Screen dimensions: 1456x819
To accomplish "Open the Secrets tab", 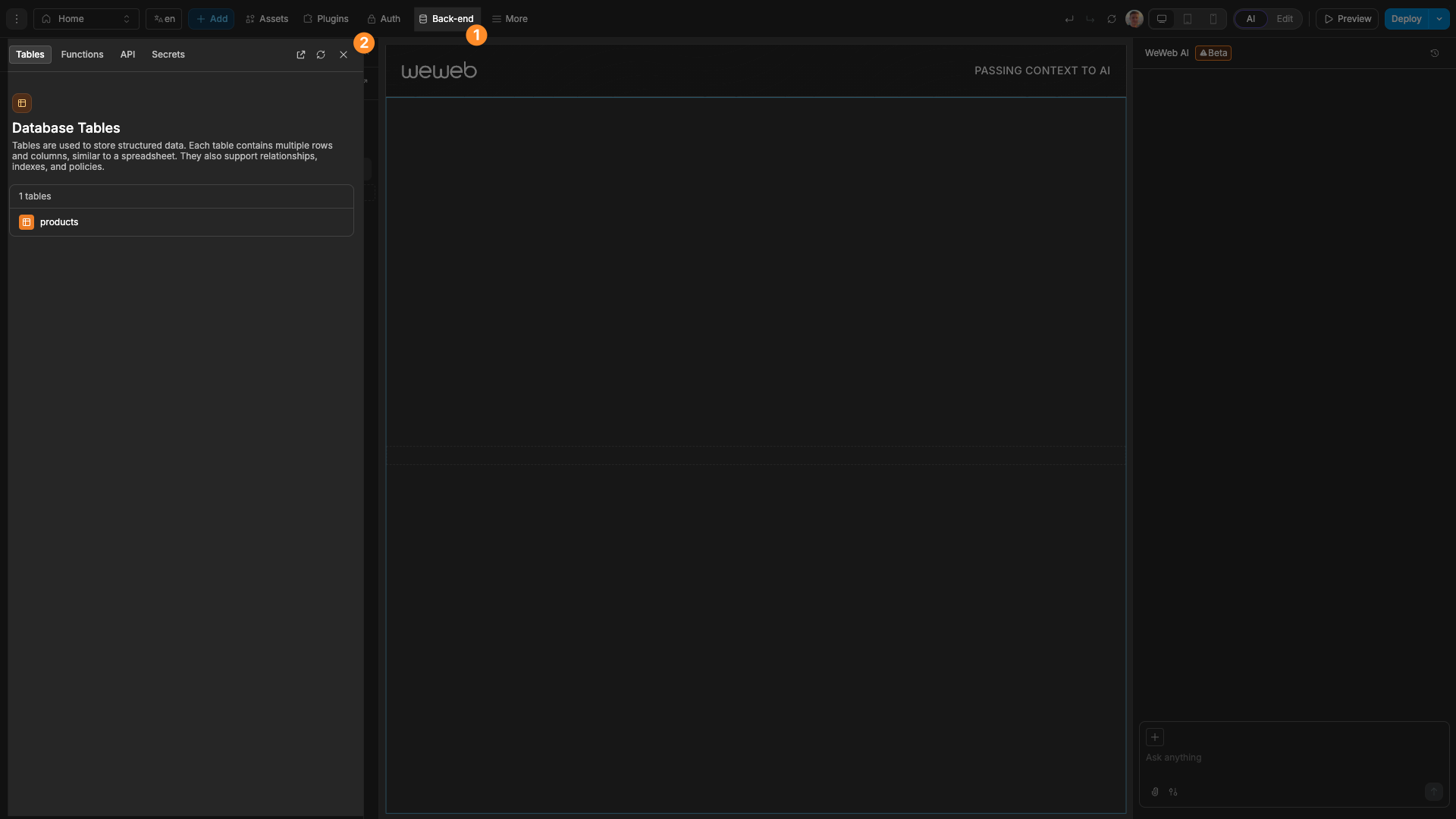I will (168, 55).
